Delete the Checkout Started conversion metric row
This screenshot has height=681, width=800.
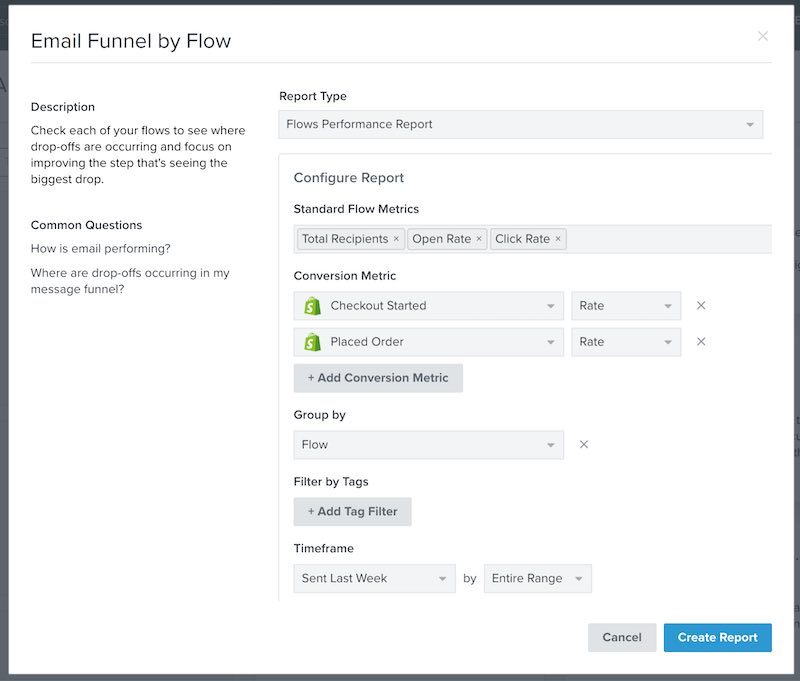[x=699, y=305]
